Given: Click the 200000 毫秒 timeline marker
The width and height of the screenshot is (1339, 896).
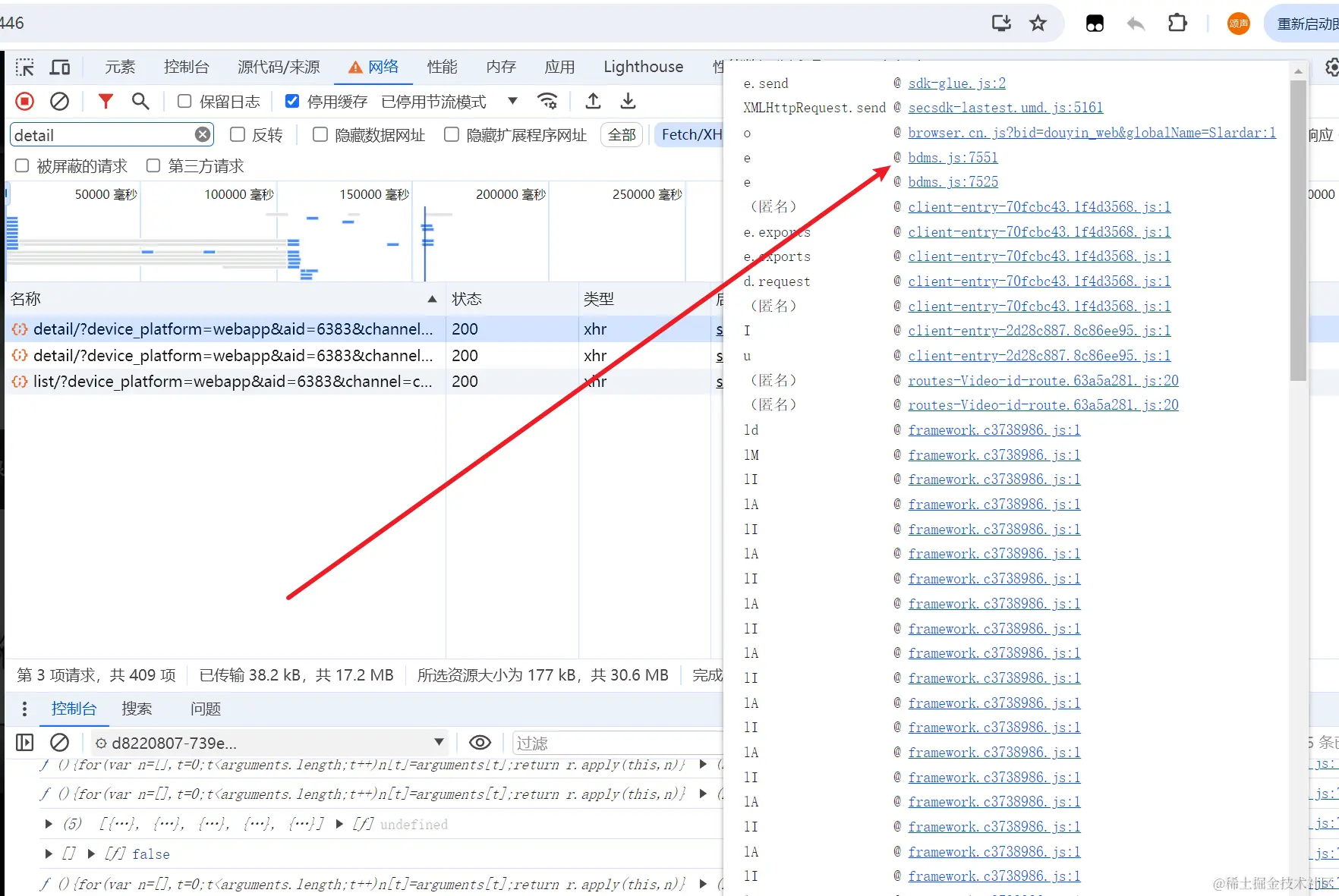Looking at the screenshot, I should coord(510,195).
